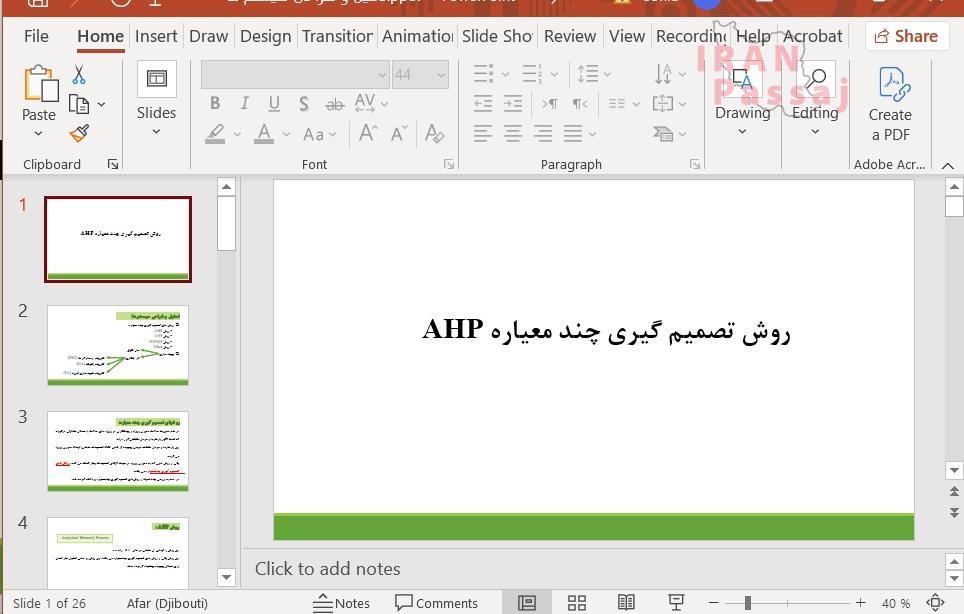Apply the font color A
The image size is (964, 614).
click(x=264, y=133)
